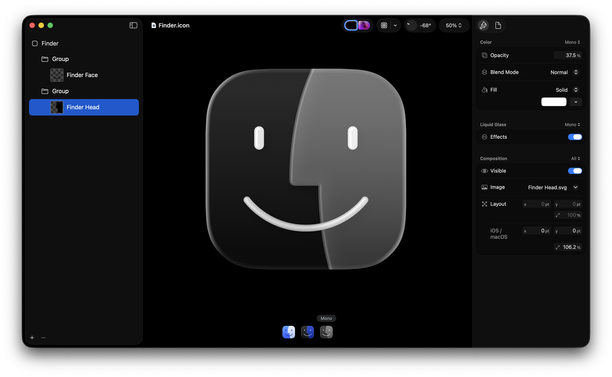Screen dimensions: 612x377
Task: Click the Opacity value field
Action: [x=568, y=55]
